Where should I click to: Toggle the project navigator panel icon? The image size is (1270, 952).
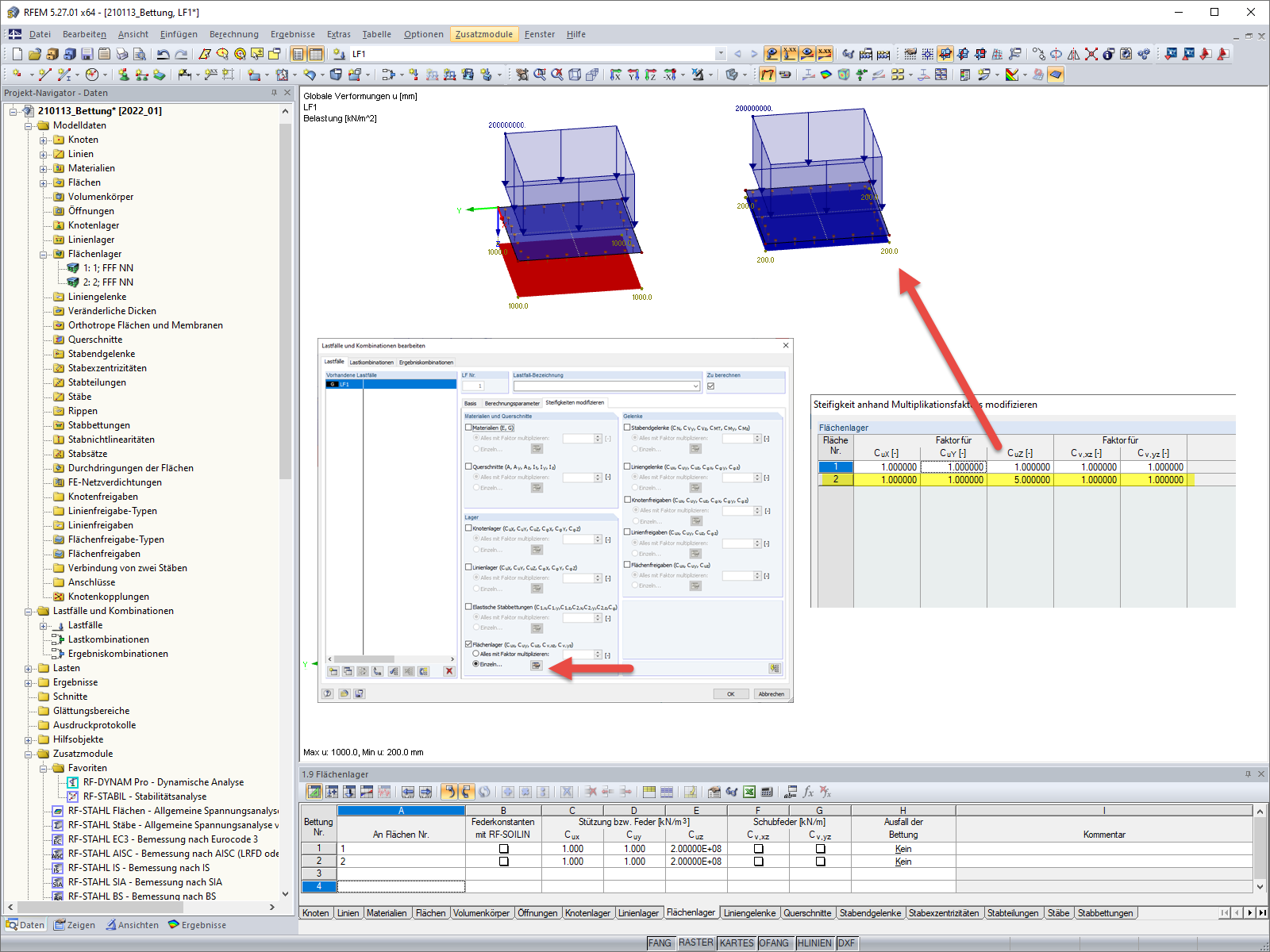click(x=298, y=54)
